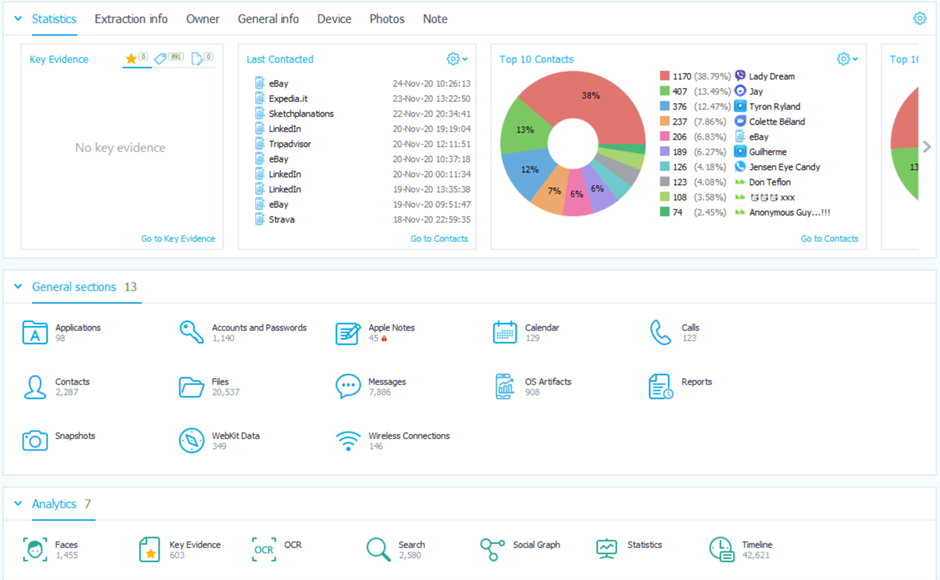Collapse the Analytics panel

click(17, 504)
